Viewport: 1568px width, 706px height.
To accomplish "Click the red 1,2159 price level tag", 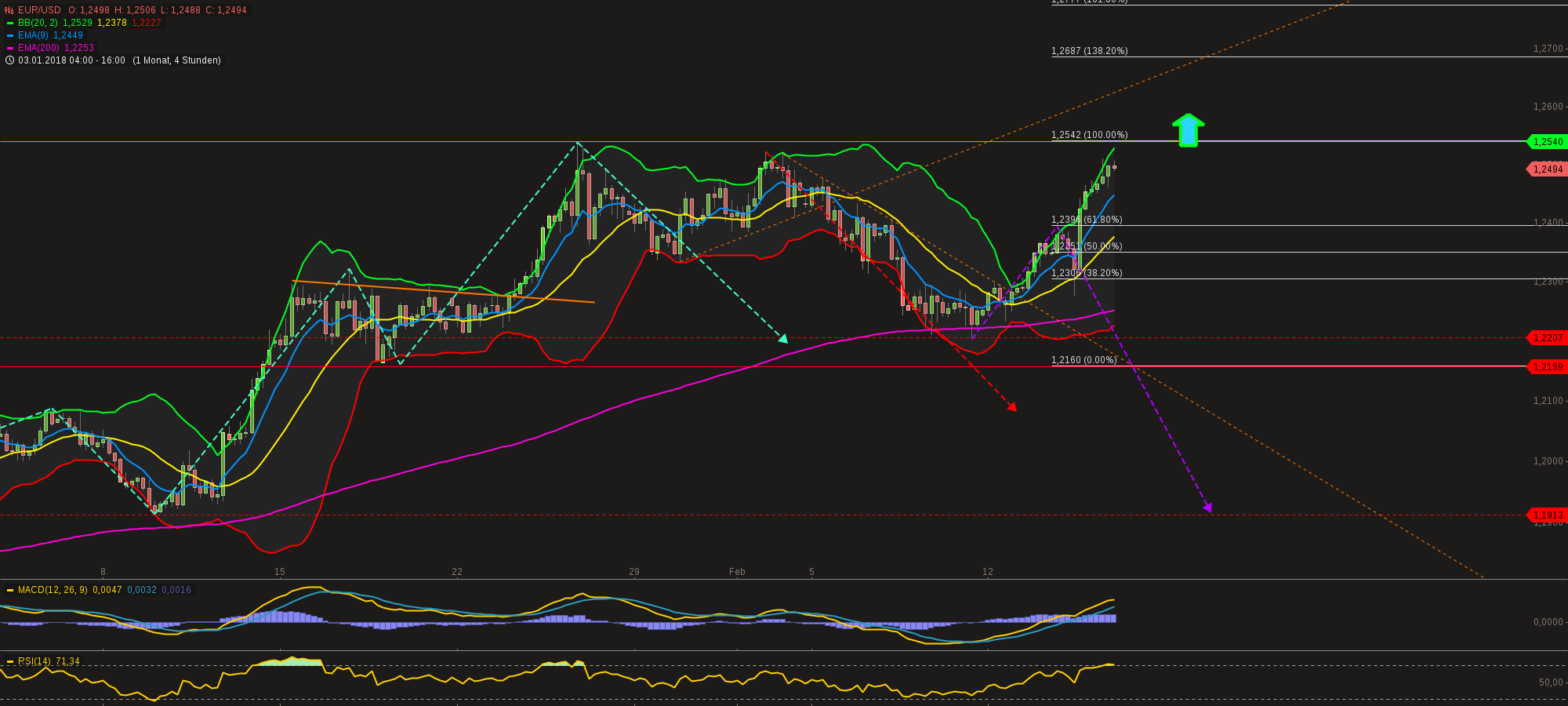I will coord(1546,366).
